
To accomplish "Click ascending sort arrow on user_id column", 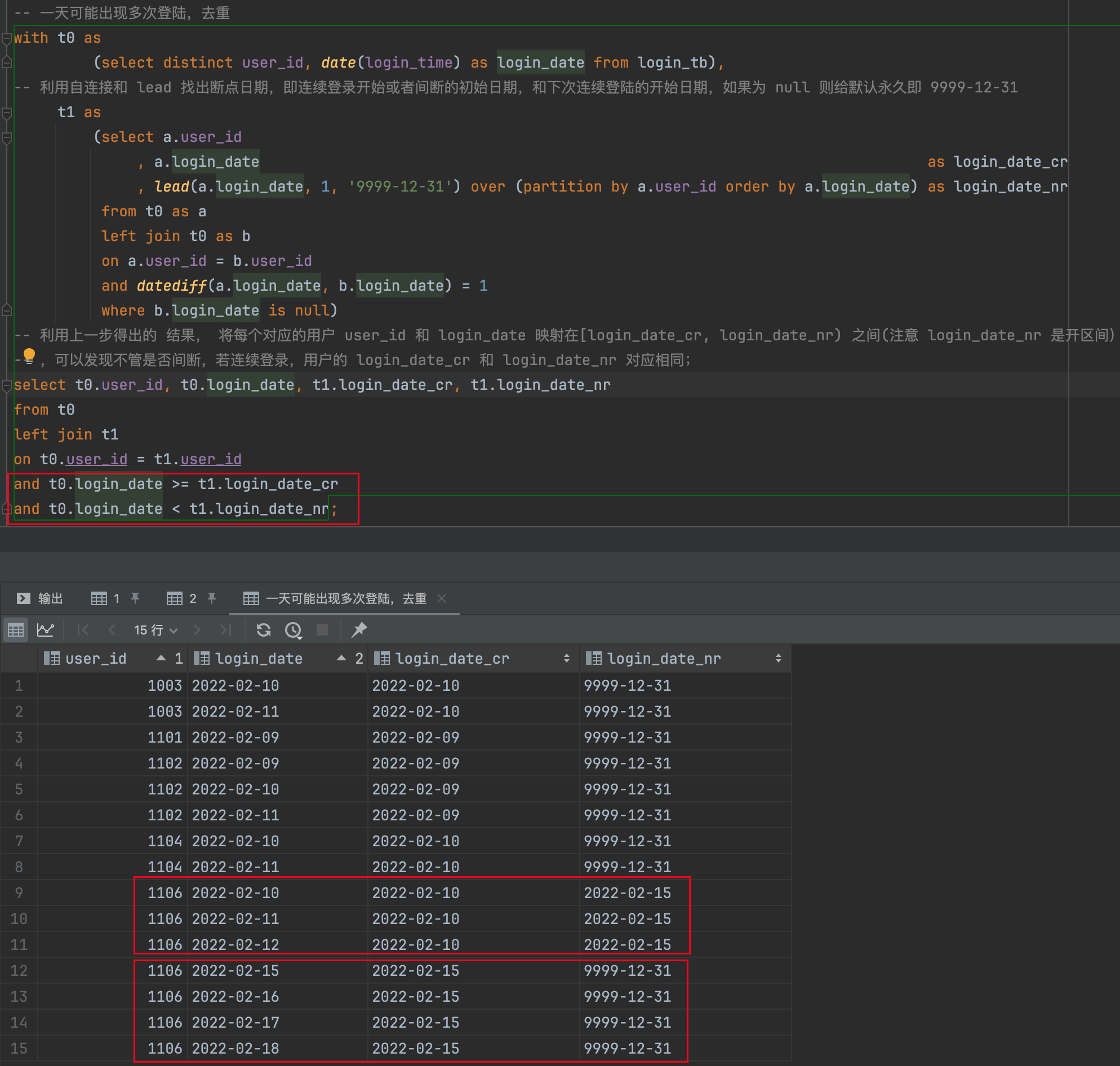I will click(x=161, y=658).
